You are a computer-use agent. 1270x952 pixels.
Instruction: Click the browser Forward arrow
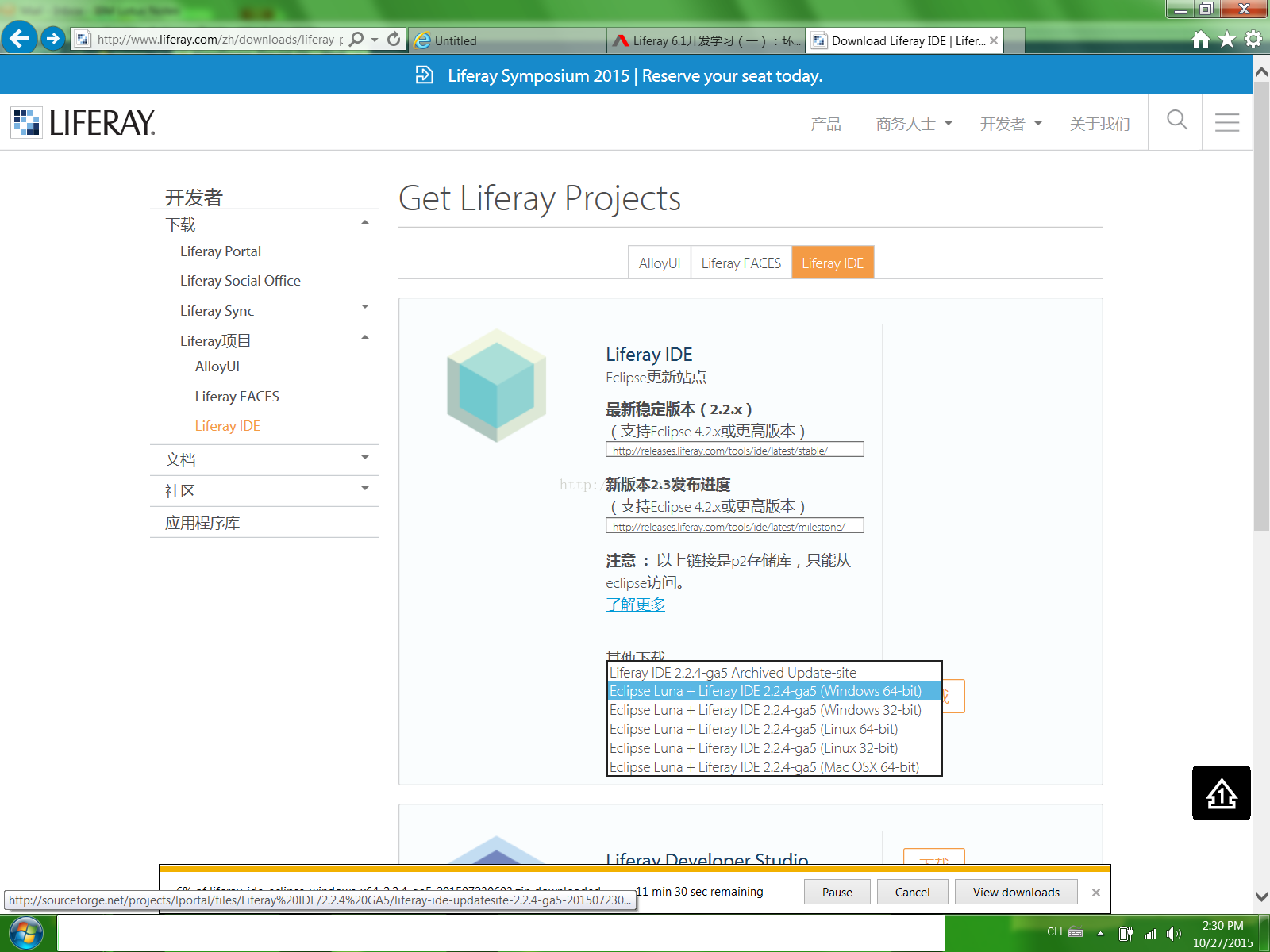(53, 38)
